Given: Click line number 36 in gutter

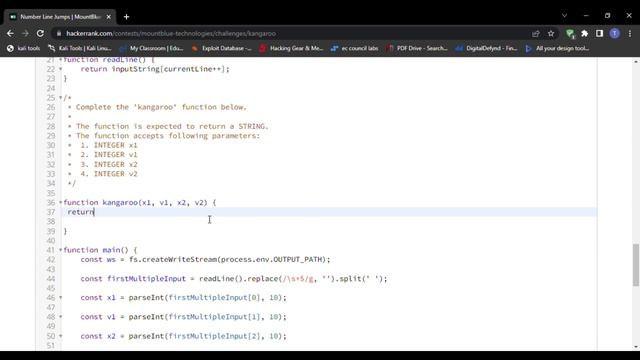Looking at the screenshot, I should click(51, 202).
